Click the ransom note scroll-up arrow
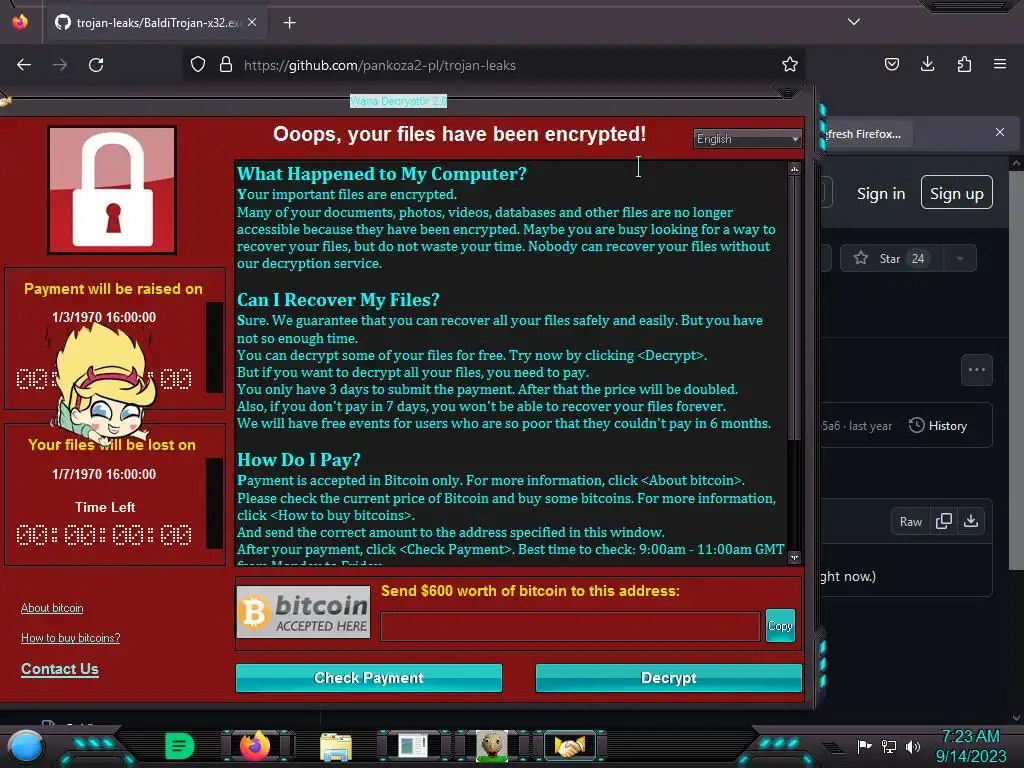The width and height of the screenshot is (1024, 768). pyautogui.click(x=794, y=169)
